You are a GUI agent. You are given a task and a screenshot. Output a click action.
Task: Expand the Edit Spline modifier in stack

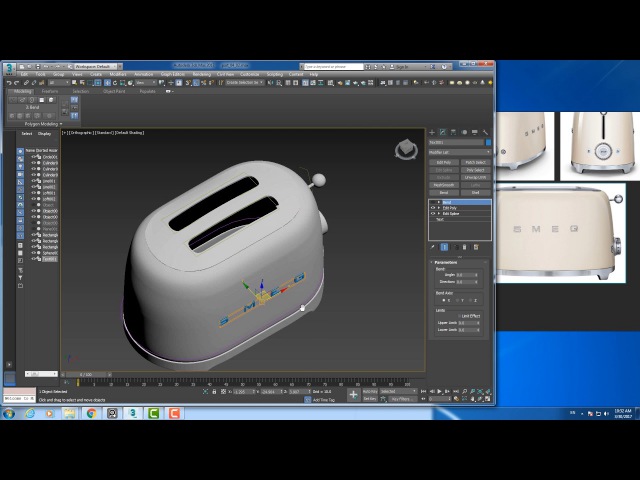coord(439,213)
